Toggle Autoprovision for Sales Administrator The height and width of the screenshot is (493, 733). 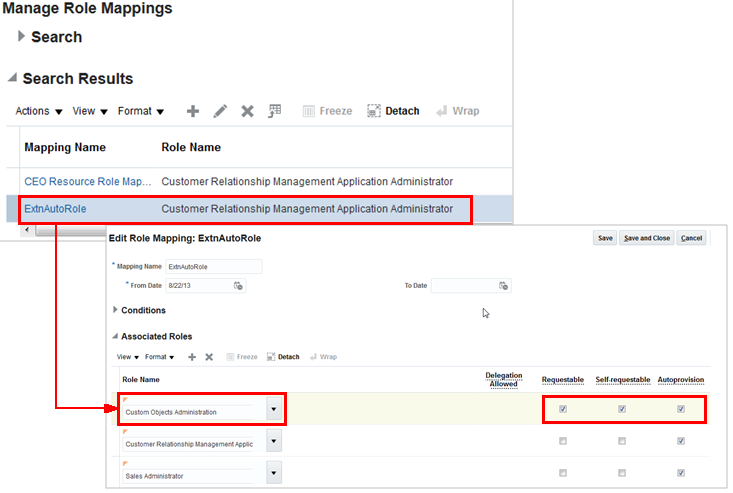tap(681, 473)
